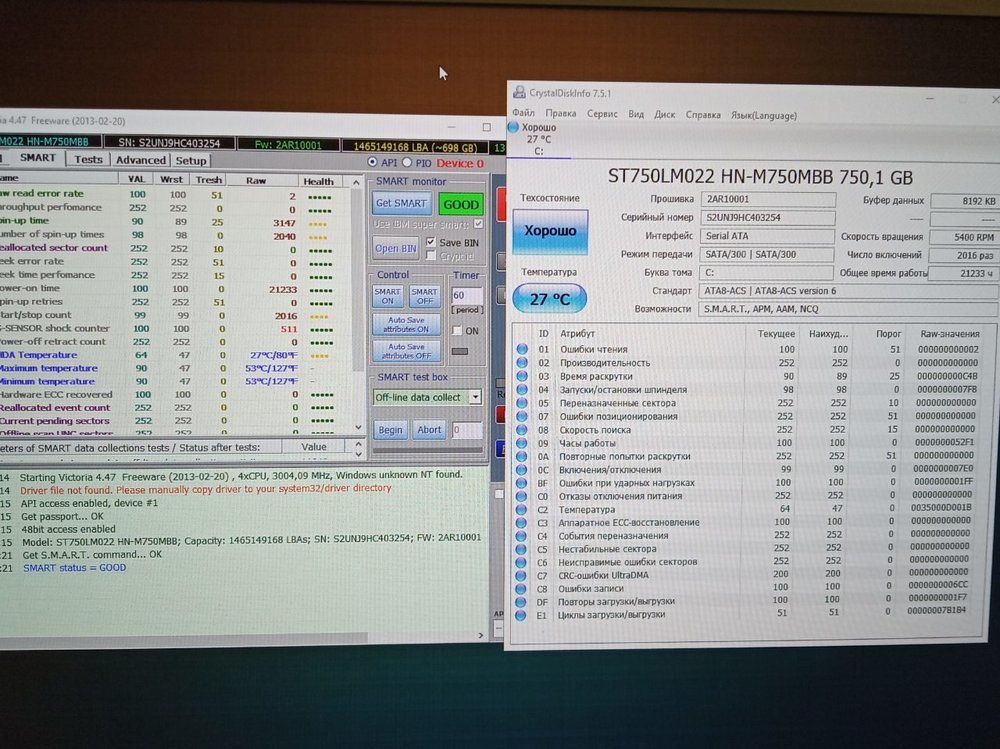Open the "Диск" menu

click(665, 115)
